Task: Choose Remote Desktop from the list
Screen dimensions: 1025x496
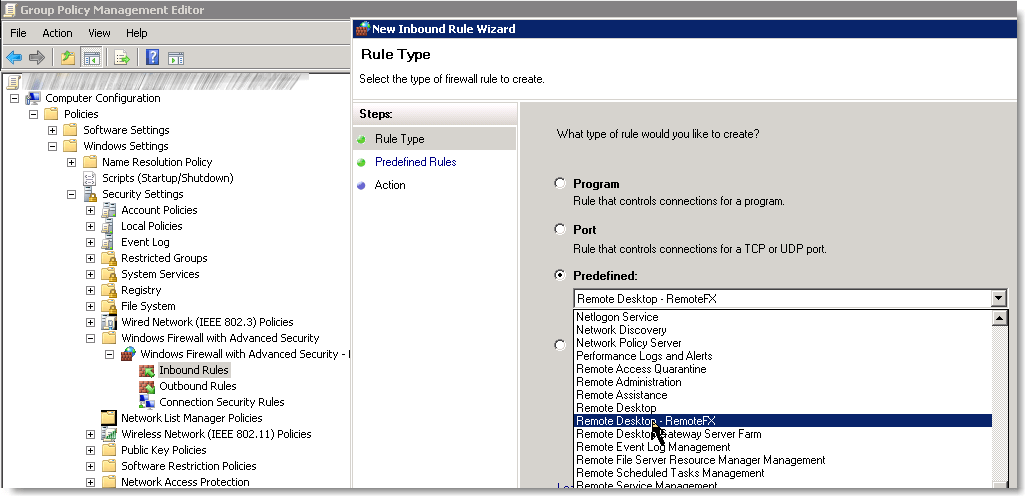Action: click(783, 408)
